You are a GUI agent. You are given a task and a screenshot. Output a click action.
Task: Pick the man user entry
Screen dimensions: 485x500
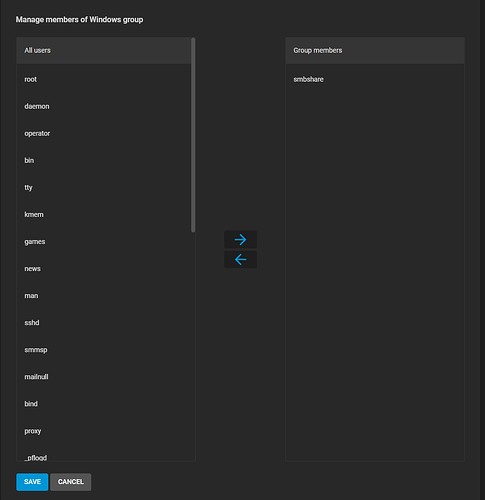coord(104,296)
